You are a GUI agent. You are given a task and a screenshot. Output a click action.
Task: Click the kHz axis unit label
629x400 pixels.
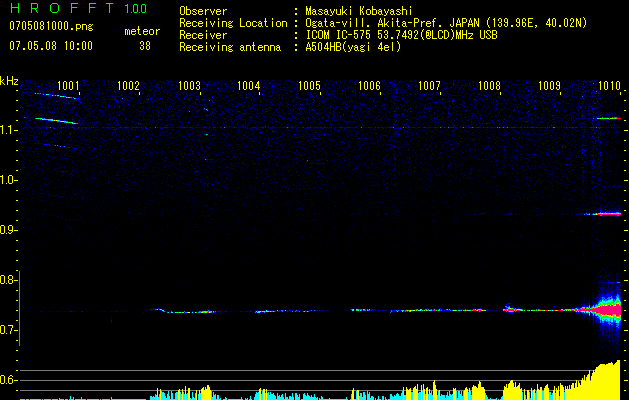pos(9,81)
